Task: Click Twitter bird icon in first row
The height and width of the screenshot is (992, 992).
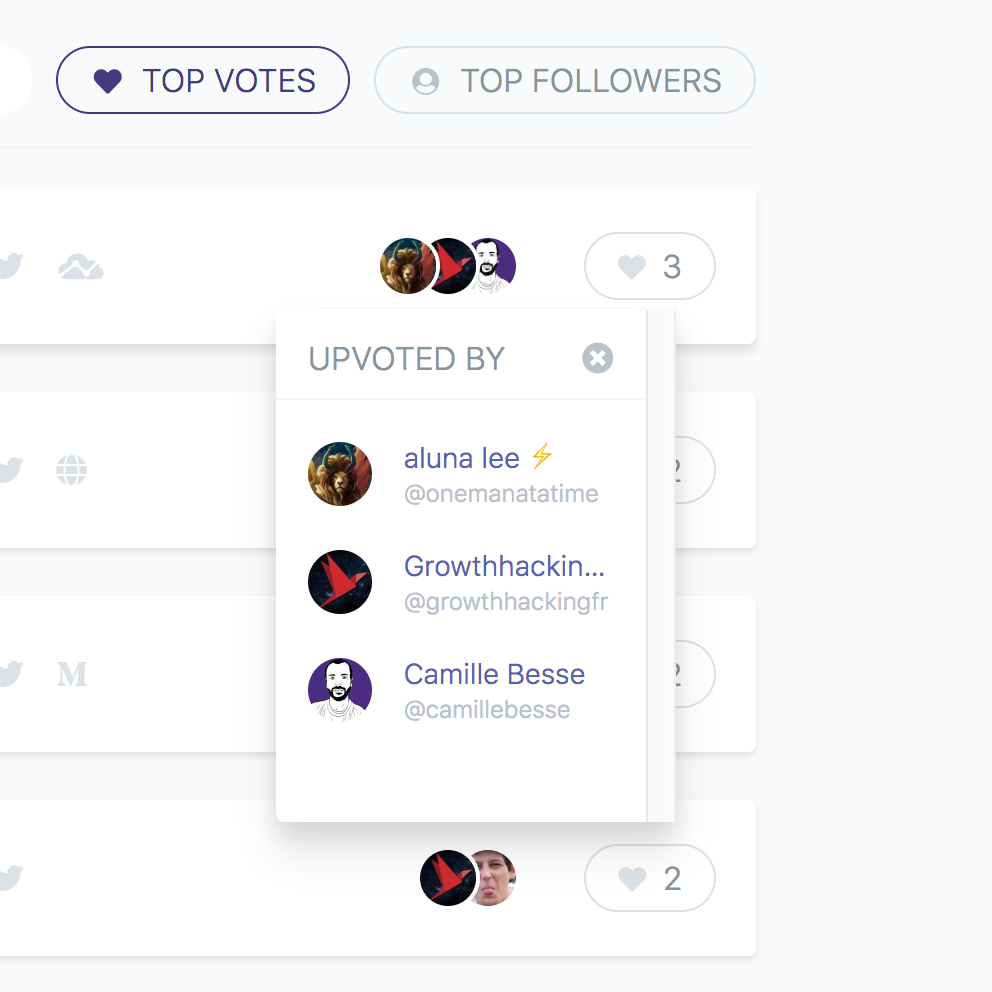Action: tap(10, 266)
